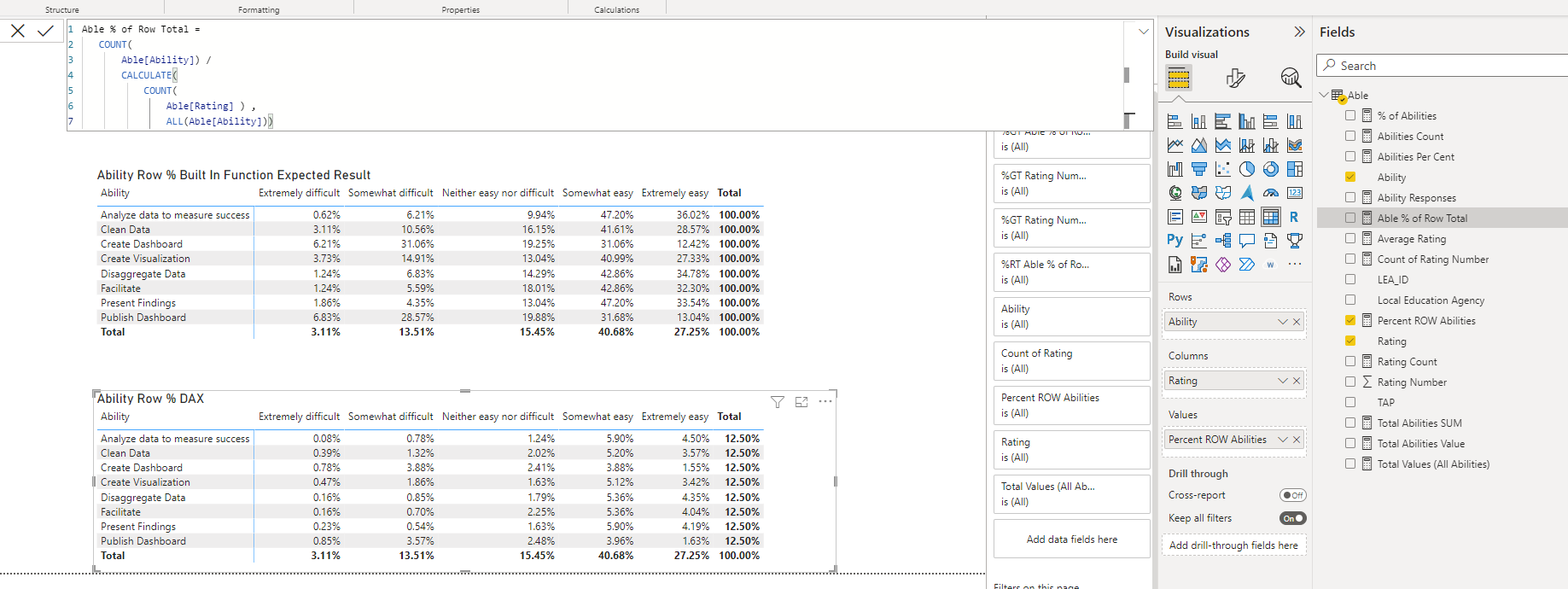Check the Abilities Count field

coord(1350,136)
